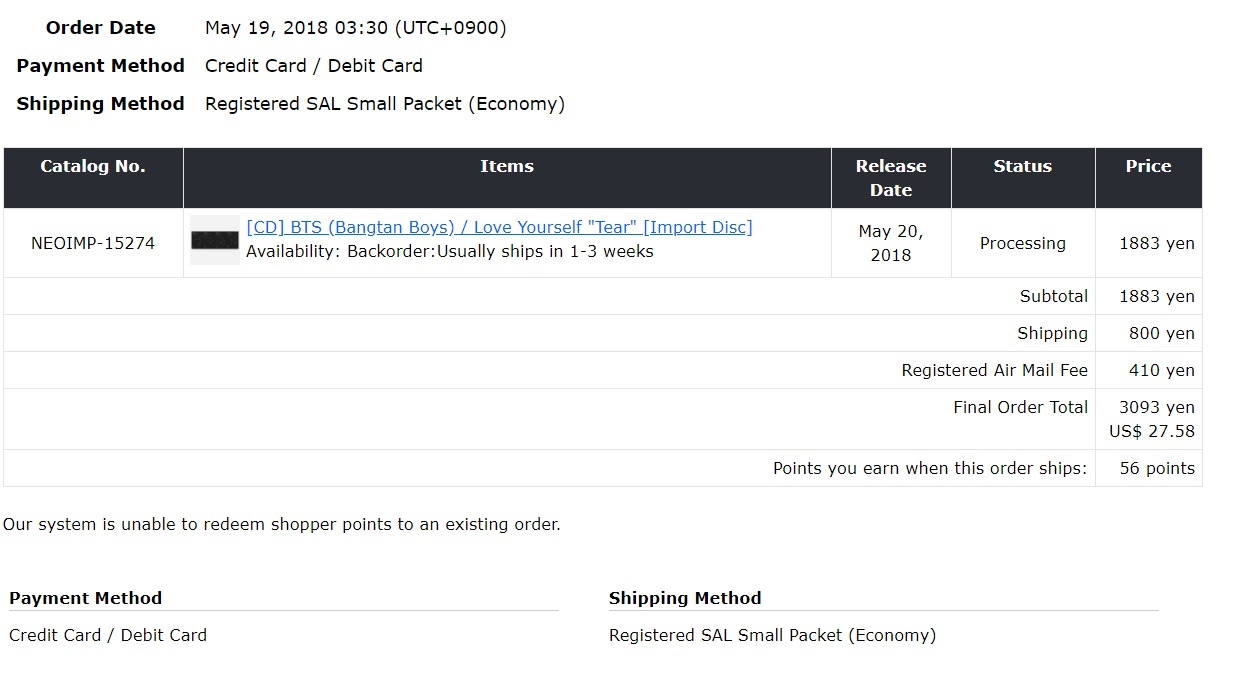
Task: Select the catalog number NEOIMP-15274
Action: click(x=93, y=243)
